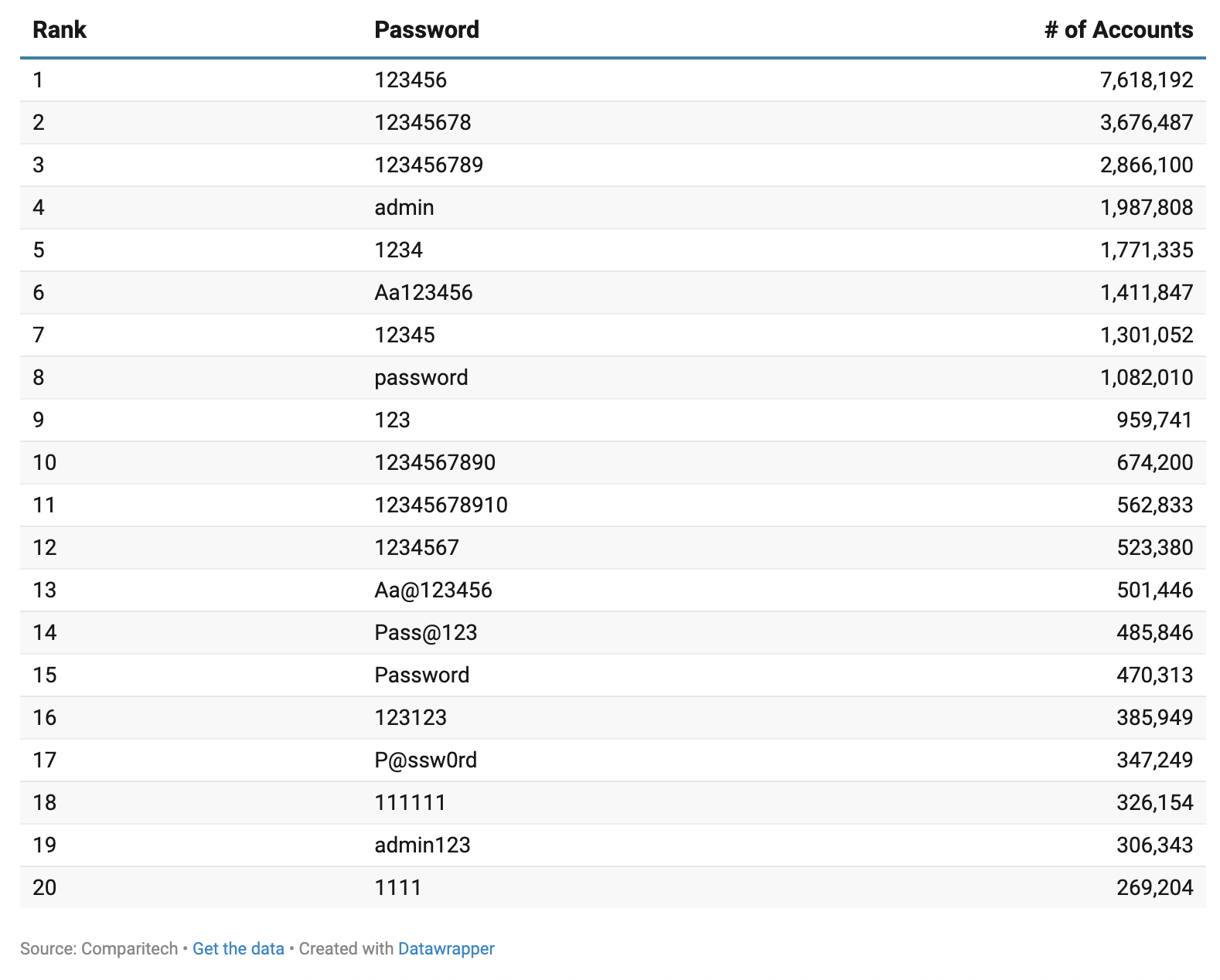Select the password cell '123456'
This screenshot has width=1220, height=980.
[x=411, y=80]
